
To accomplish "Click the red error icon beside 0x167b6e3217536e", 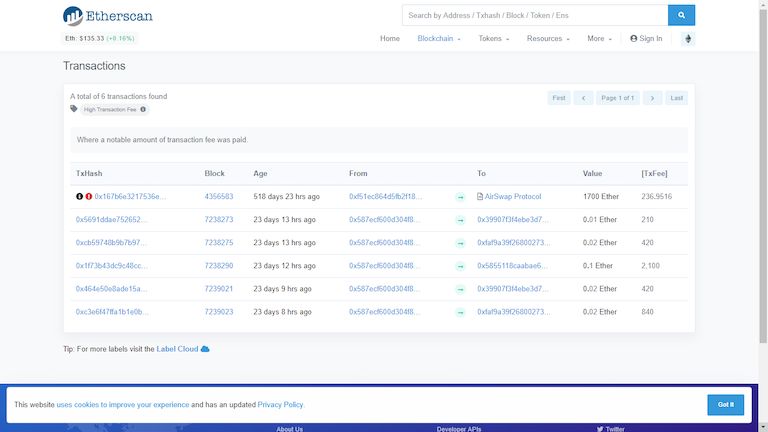I will (89, 196).
